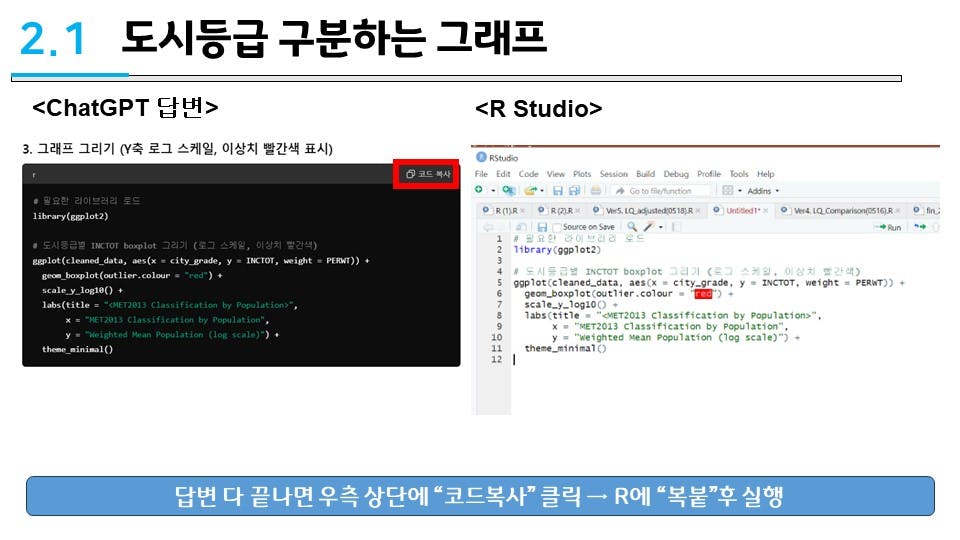Click the editor back navigation arrow
The width and height of the screenshot is (960, 540).
[488, 227]
